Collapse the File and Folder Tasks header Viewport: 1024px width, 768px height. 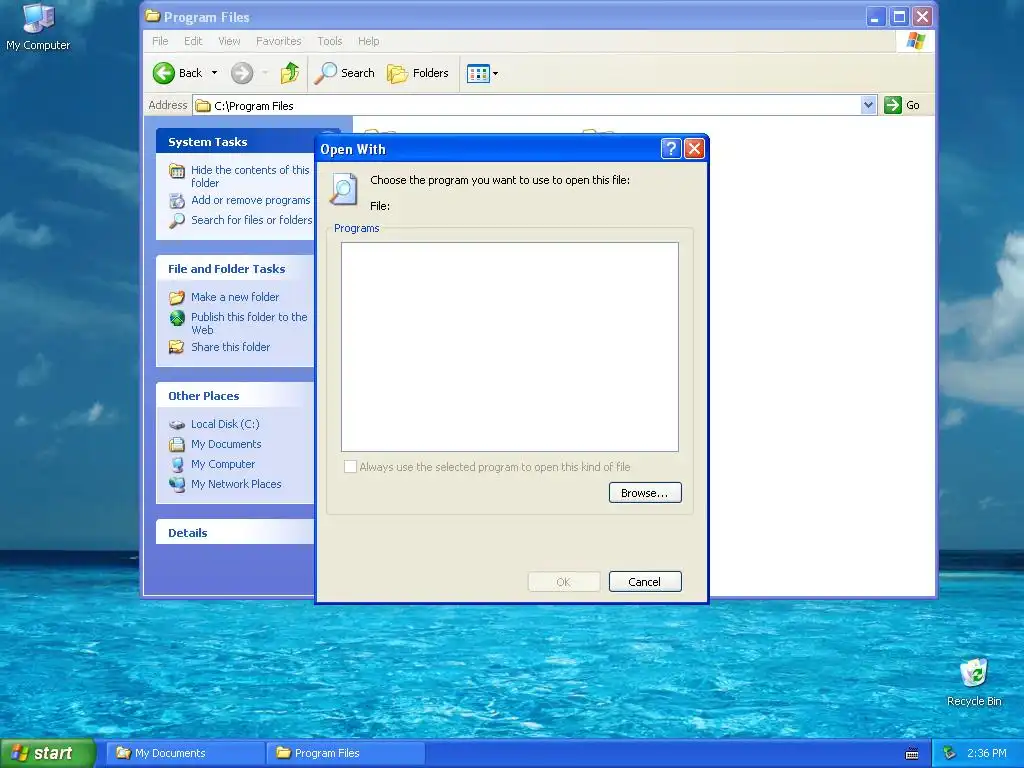(x=235, y=268)
